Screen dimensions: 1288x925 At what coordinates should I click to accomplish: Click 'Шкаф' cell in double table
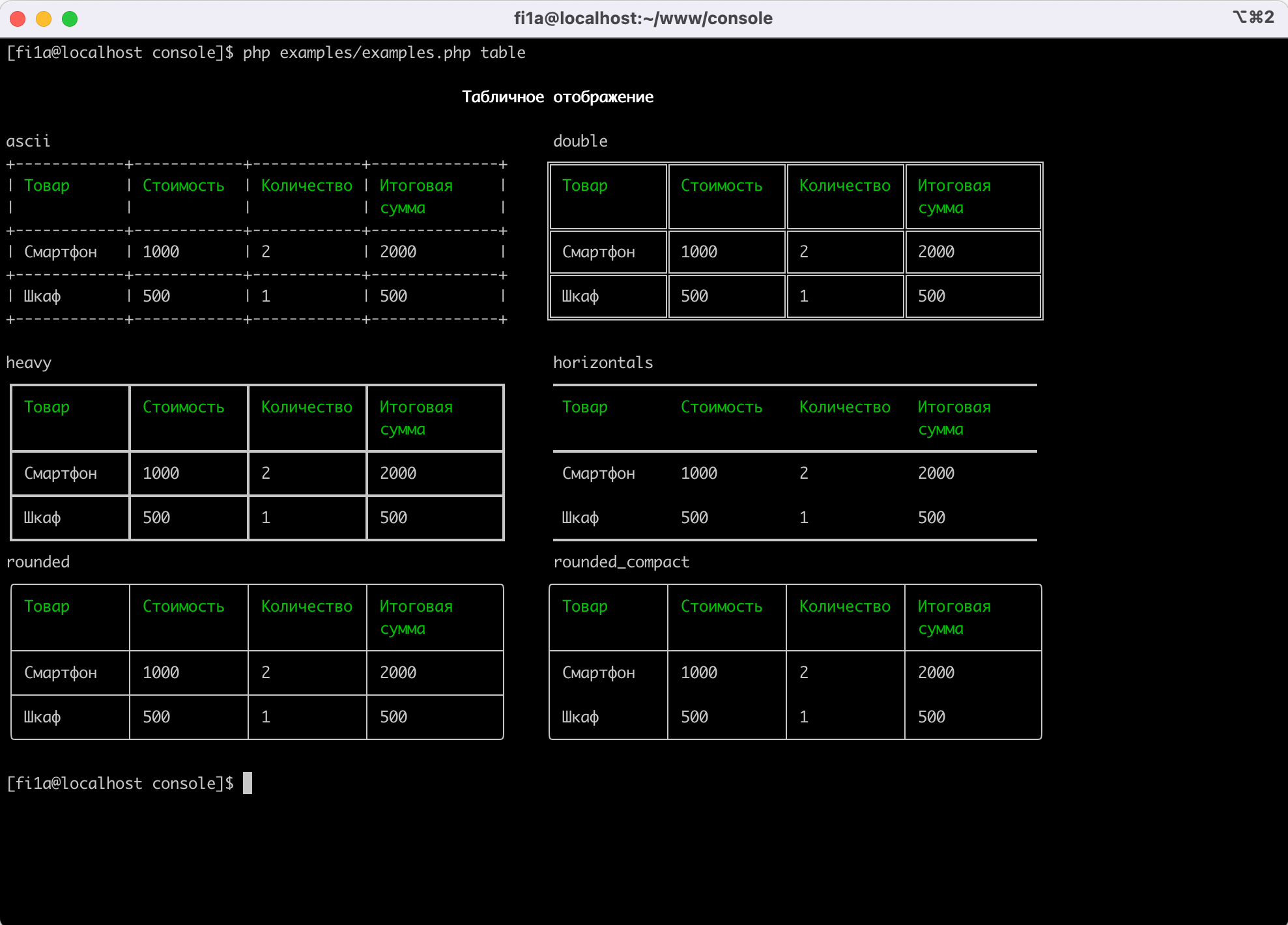(x=580, y=296)
